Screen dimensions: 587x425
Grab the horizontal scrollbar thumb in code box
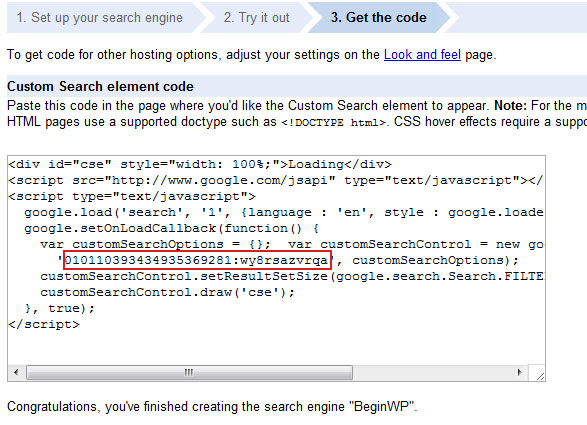(x=189, y=372)
